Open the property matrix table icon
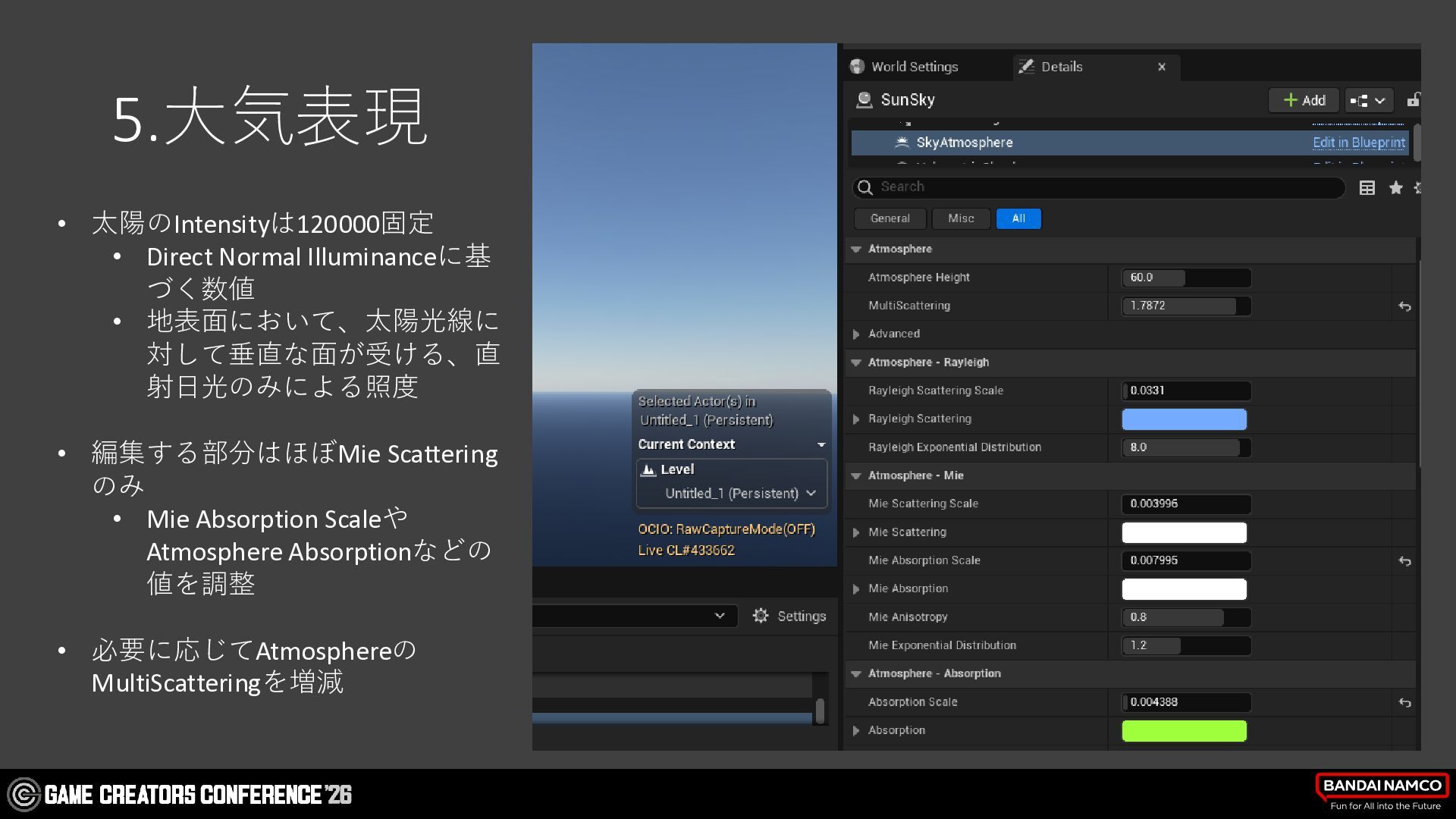1456x819 pixels. tap(1367, 188)
